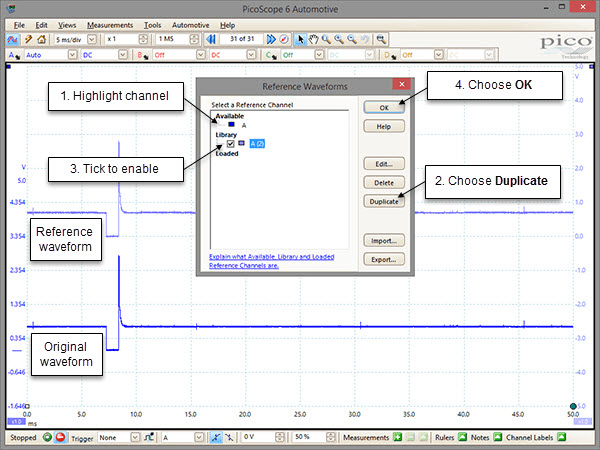Select the arrow pointer tool
This screenshot has width=600, height=450.
pos(301,39)
